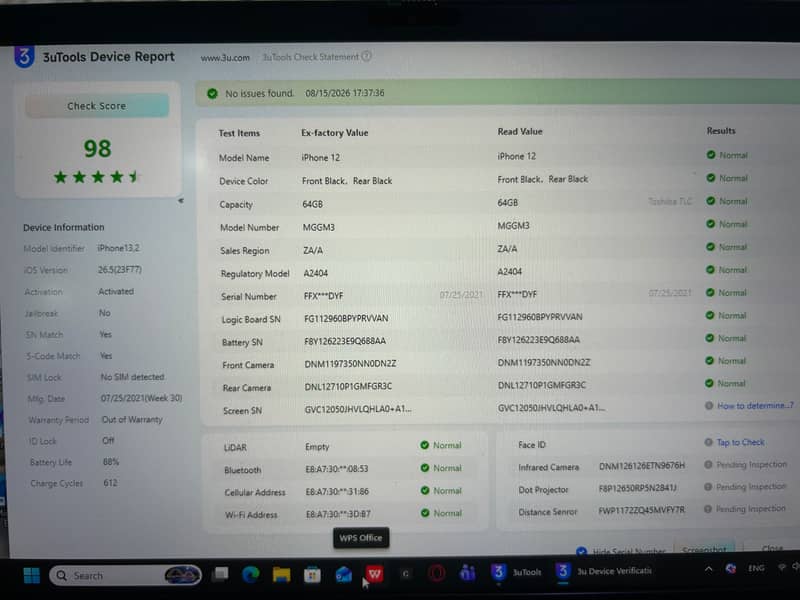Viewport: 800px width, 600px height.
Task: Click the ENG language indicator
Action: [x=756, y=568]
